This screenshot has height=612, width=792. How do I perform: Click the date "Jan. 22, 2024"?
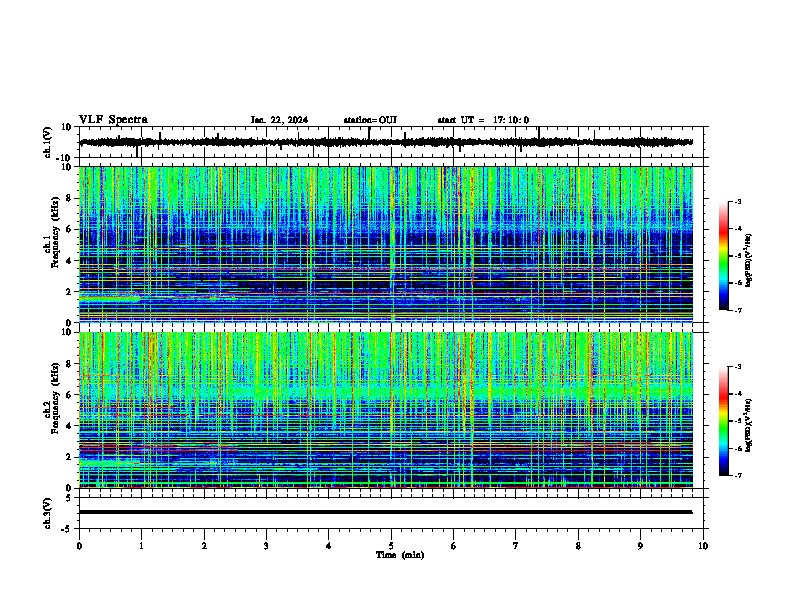279,120
